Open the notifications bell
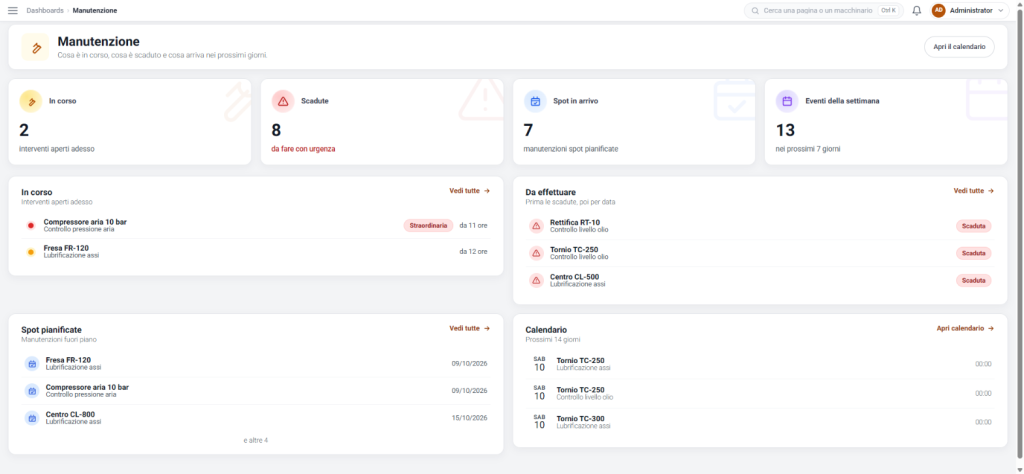The height and width of the screenshot is (474, 1024). coord(917,10)
